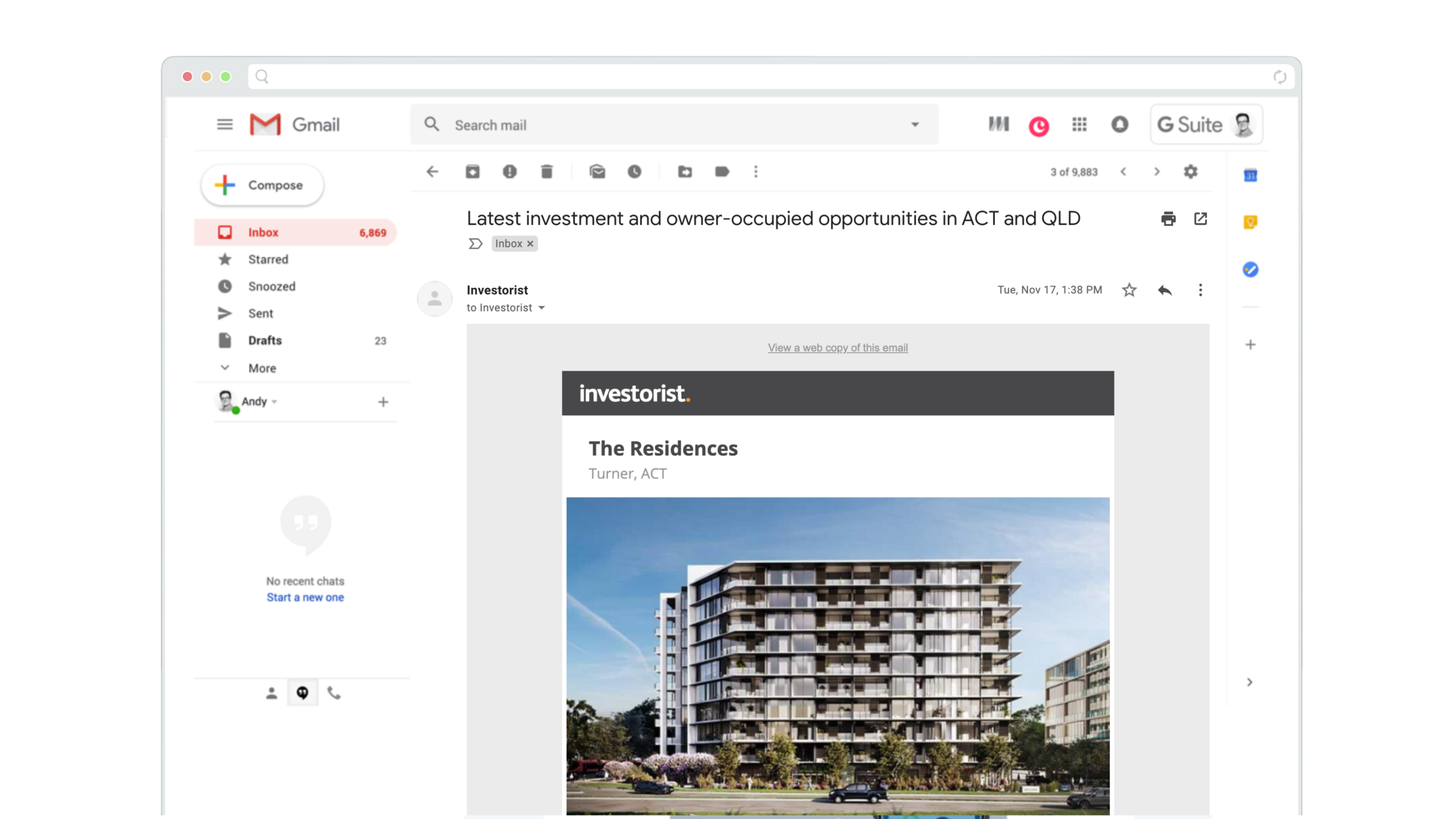
Task: Apply a label to this email
Action: 722,171
